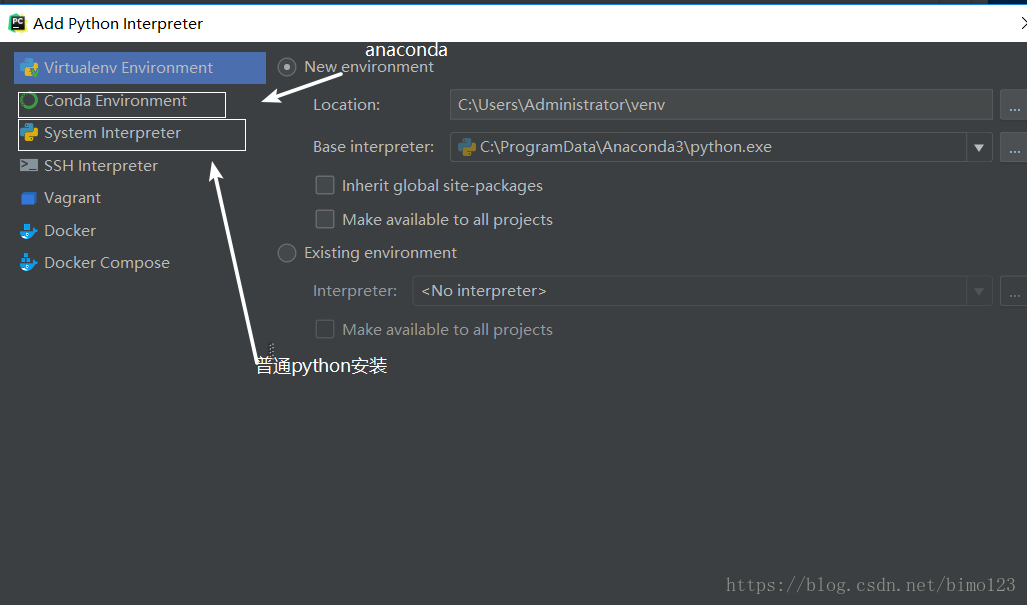Viewport: 1027px width, 605px height.
Task: Click the Interpreter: label
Action: click(x=355, y=291)
